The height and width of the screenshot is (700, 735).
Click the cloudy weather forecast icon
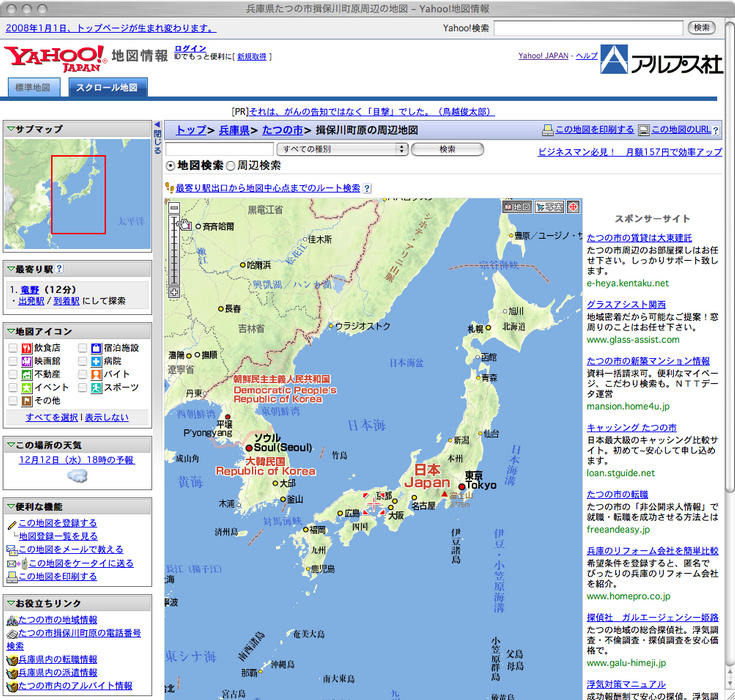coord(77,477)
